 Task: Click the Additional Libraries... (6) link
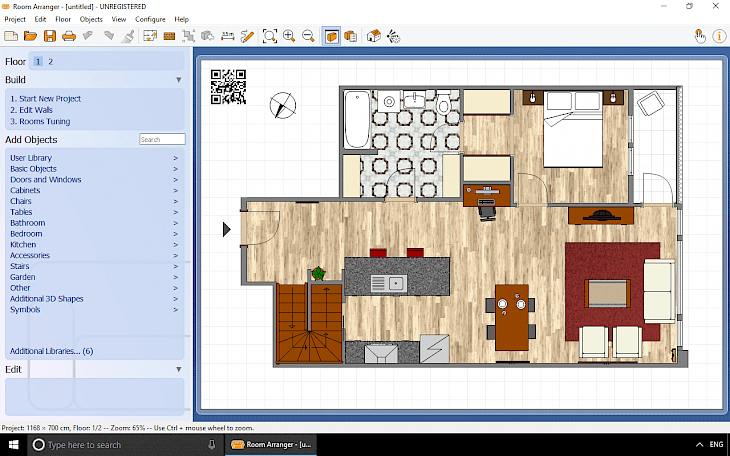pos(52,351)
